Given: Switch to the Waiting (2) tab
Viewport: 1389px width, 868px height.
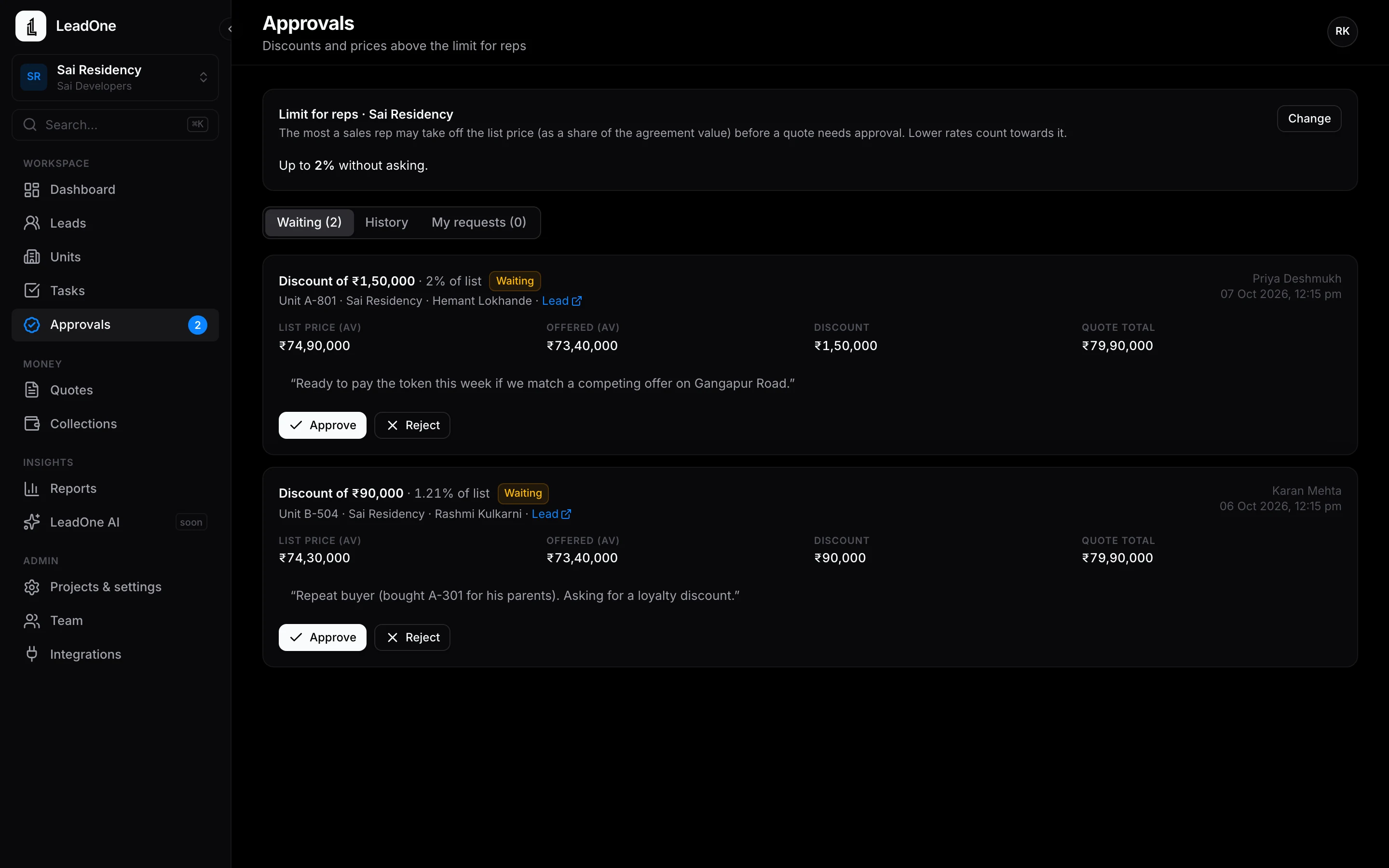Looking at the screenshot, I should (309, 223).
